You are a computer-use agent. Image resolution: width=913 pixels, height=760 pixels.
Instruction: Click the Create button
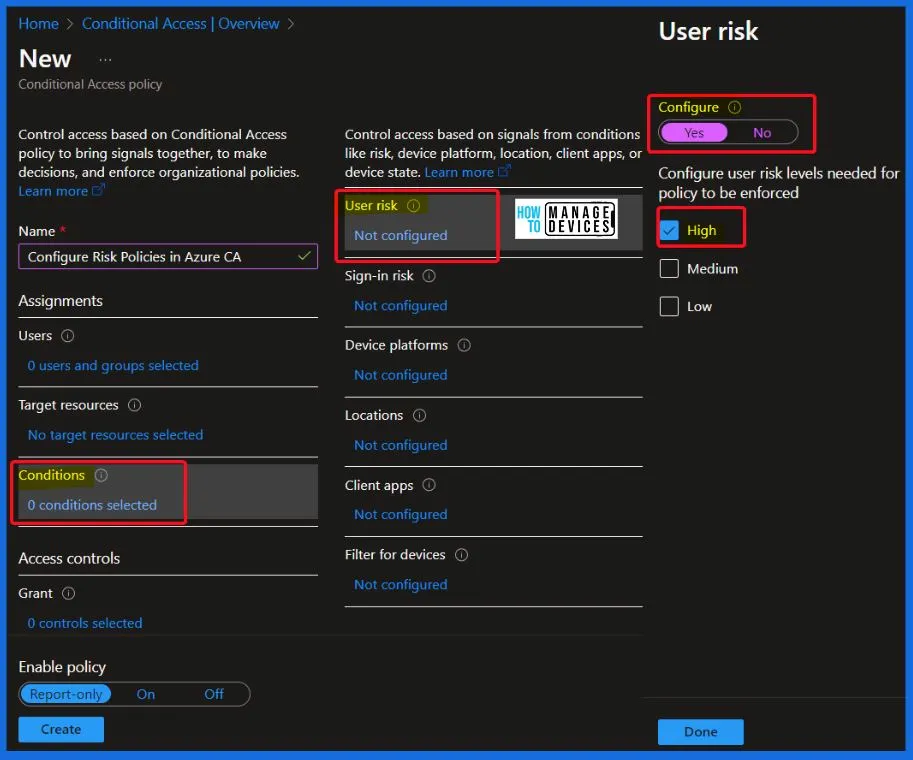(61, 730)
